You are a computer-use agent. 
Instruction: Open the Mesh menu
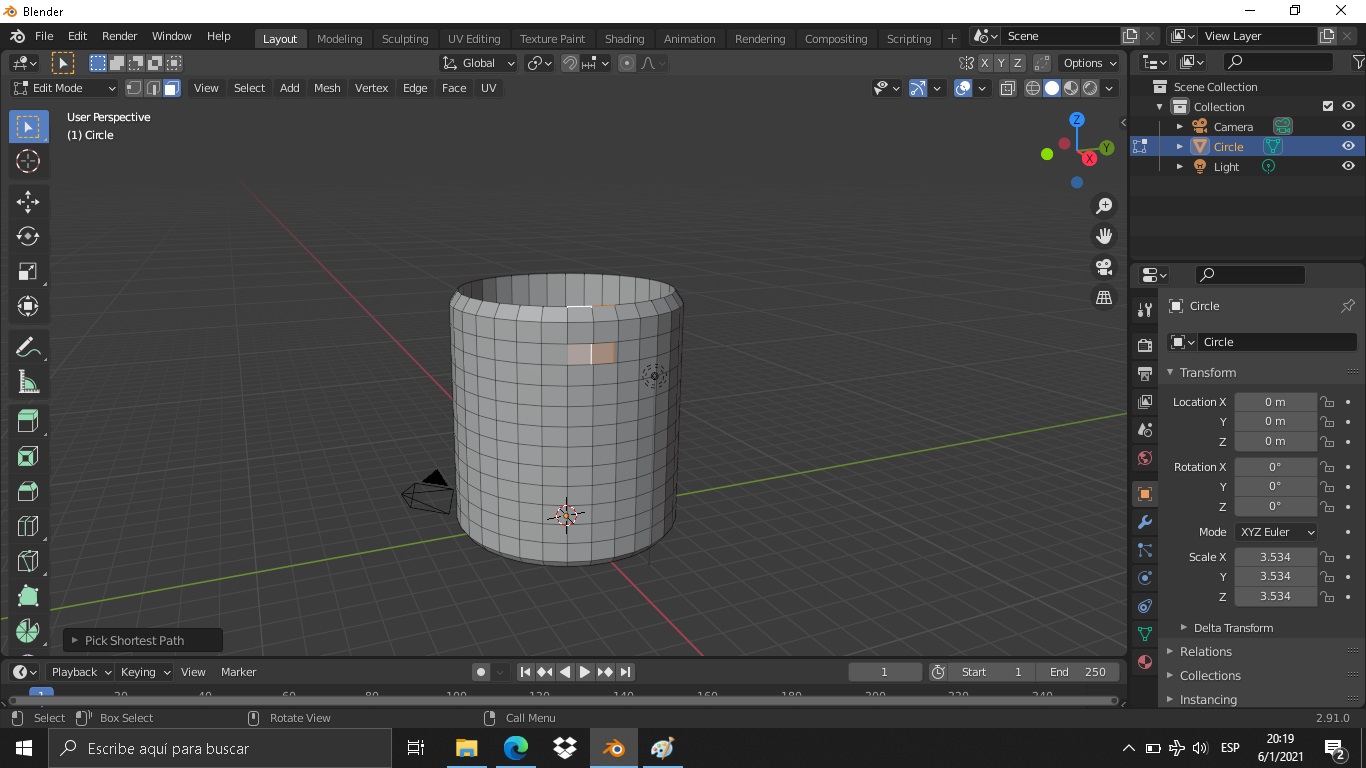327,88
